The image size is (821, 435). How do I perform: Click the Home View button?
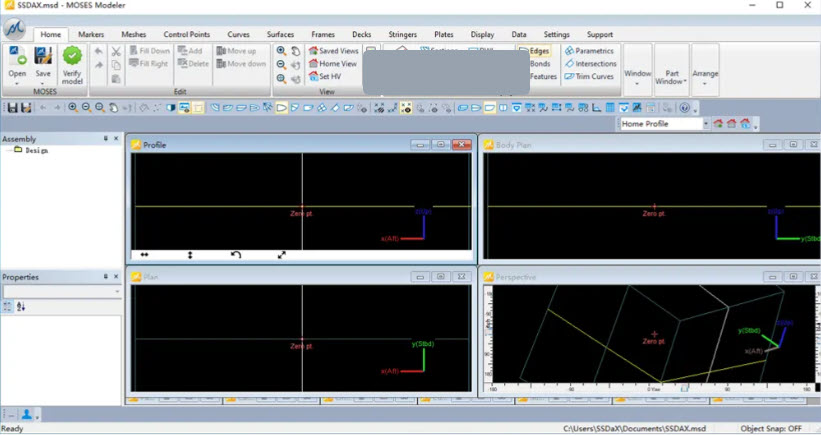coord(332,63)
